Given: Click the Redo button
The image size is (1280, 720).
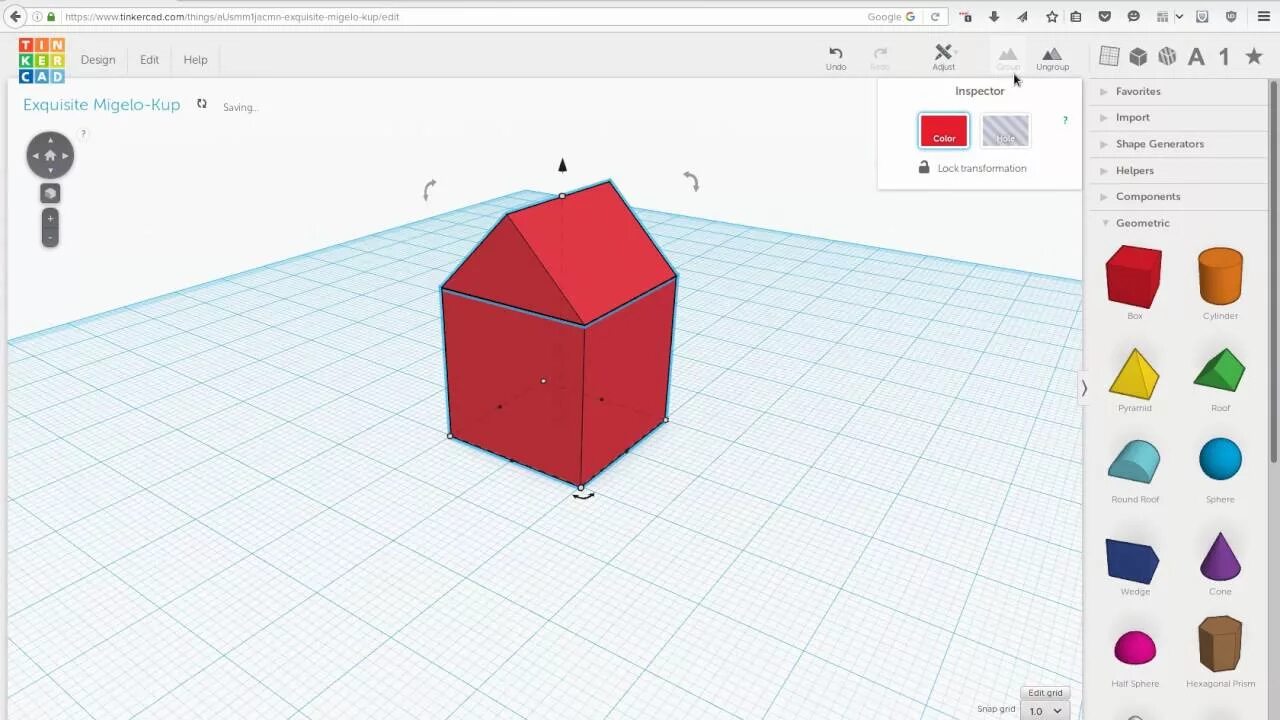Looking at the screenshot, I should point(880,58).
